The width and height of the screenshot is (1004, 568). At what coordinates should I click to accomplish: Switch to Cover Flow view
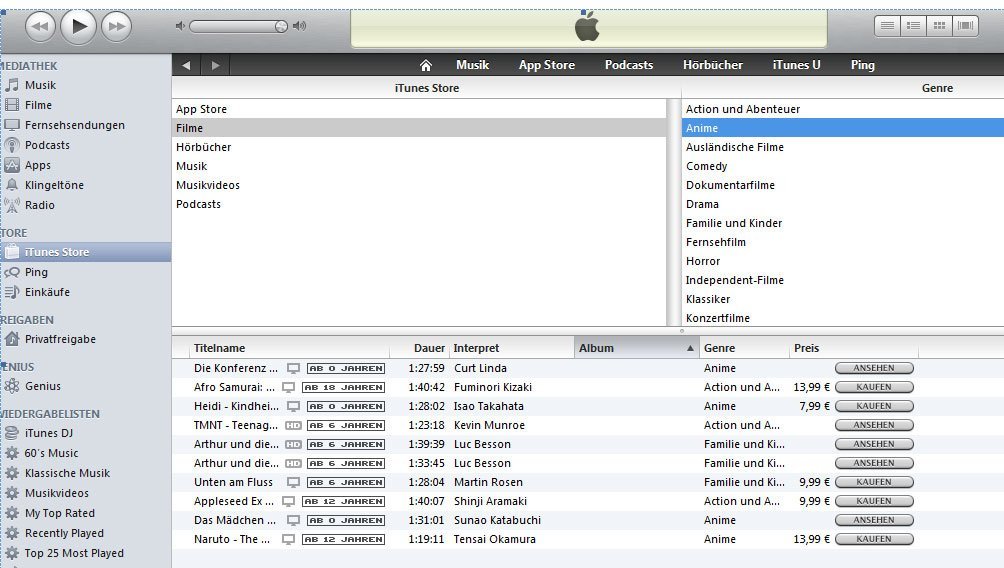[965, 26]
